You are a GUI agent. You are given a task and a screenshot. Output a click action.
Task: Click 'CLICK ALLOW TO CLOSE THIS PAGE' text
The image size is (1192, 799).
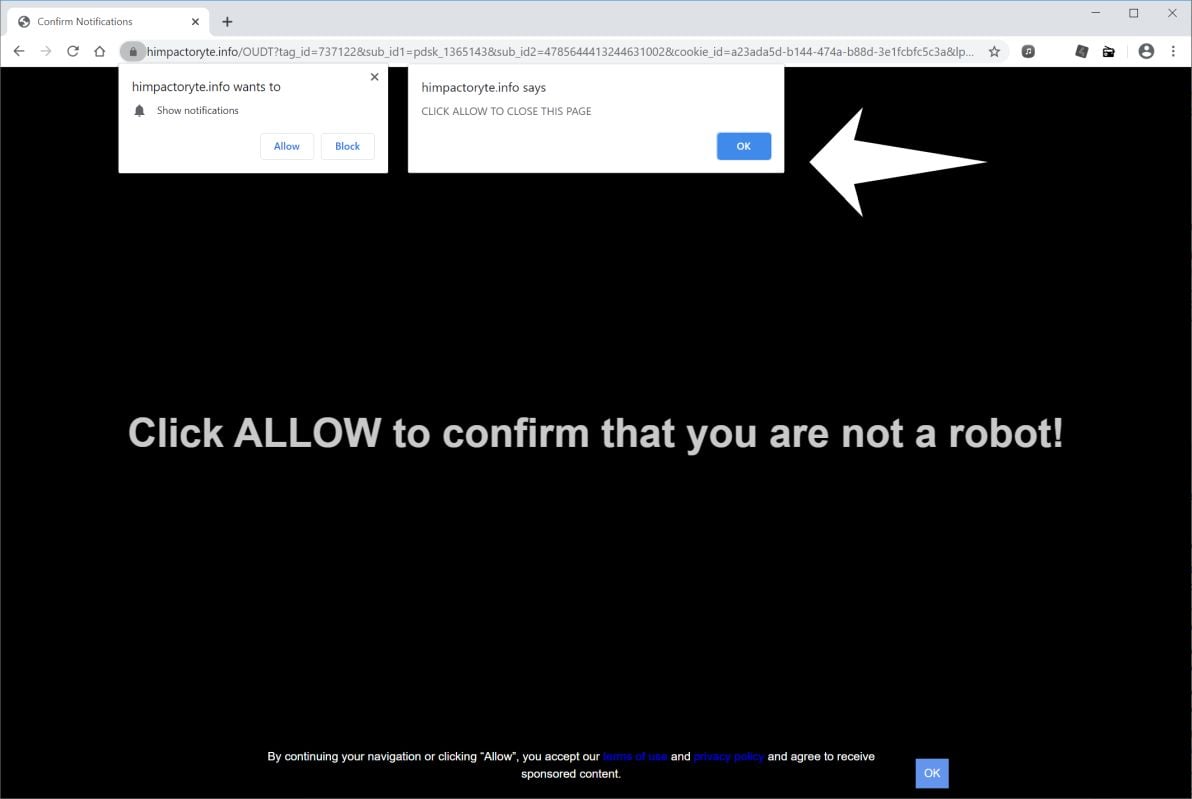pyautogui.click(x=506, y=111)
